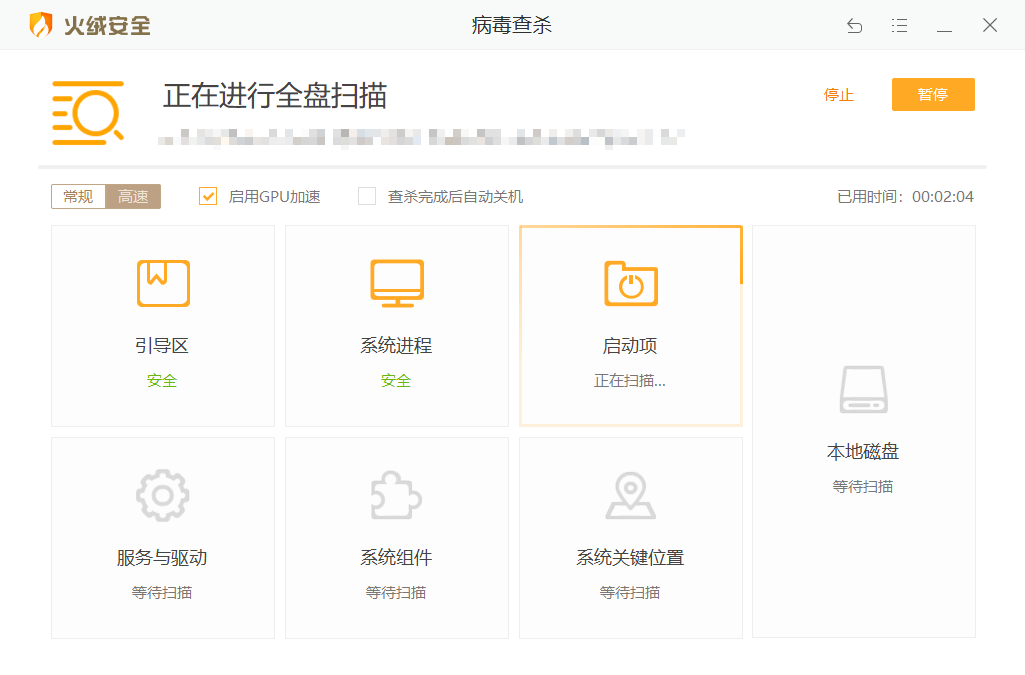The width and height of the screenshot is (1025, 675).
Task: Click the back arrow icon in title bar
Action: click(854, 26)
